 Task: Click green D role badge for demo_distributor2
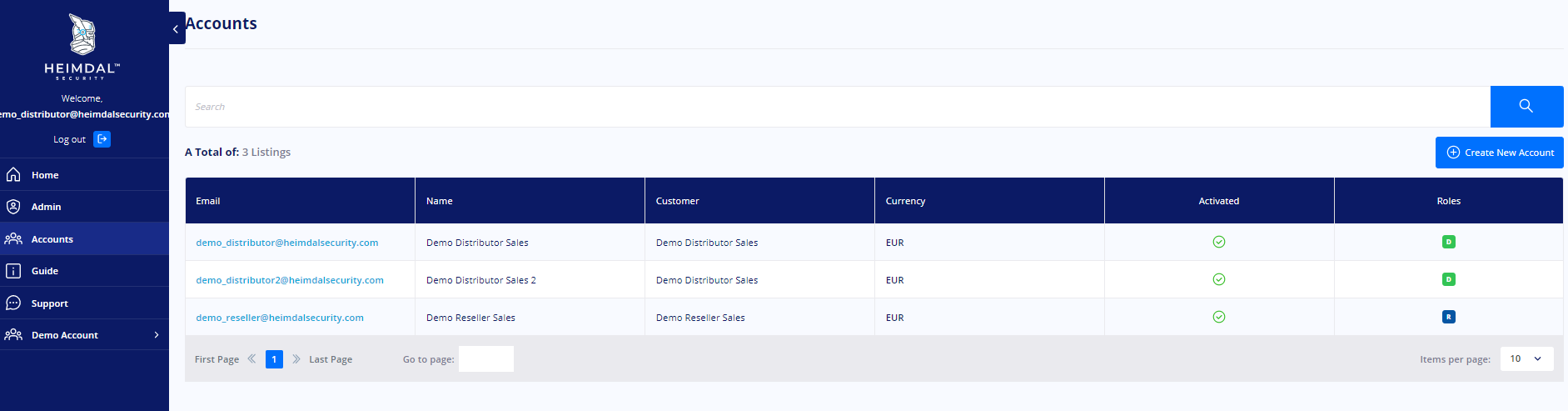(1449, 279)
